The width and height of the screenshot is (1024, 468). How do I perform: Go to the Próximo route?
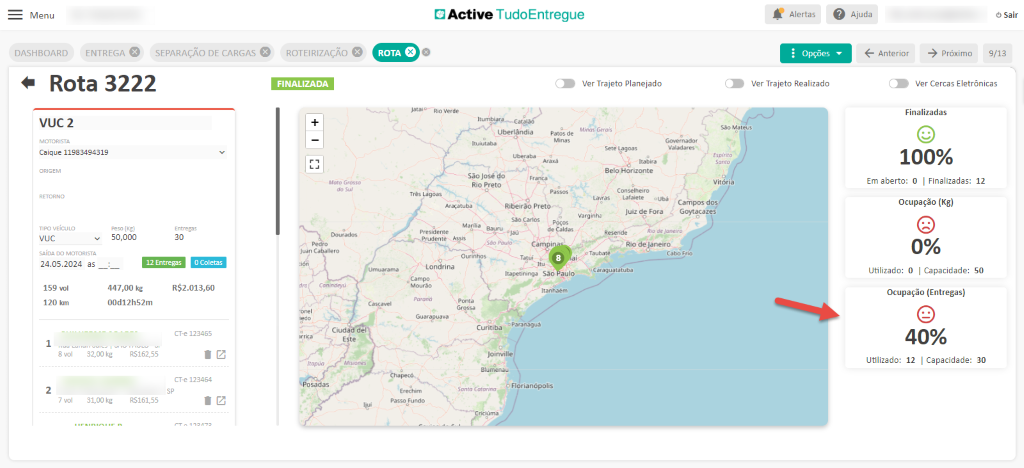point(949,53)
